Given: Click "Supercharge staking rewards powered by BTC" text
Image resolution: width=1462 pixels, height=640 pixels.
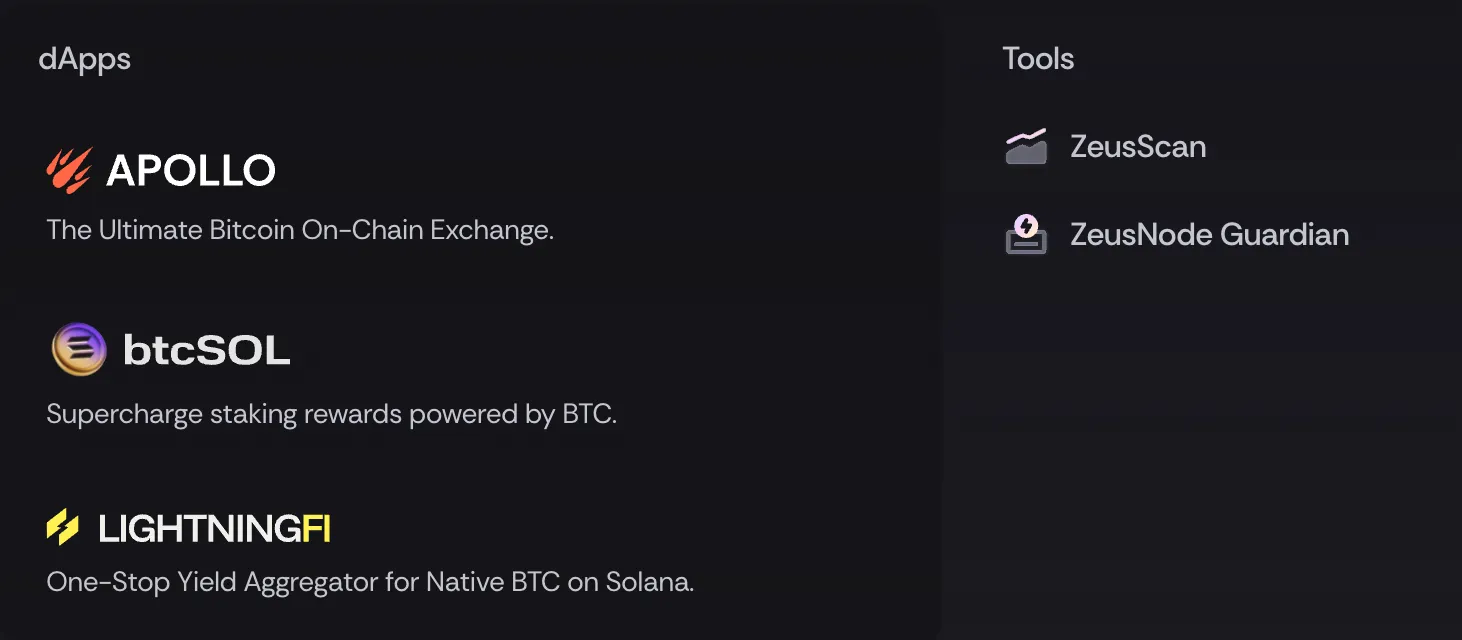Looking at the screenshot, I should pos(332,414).
